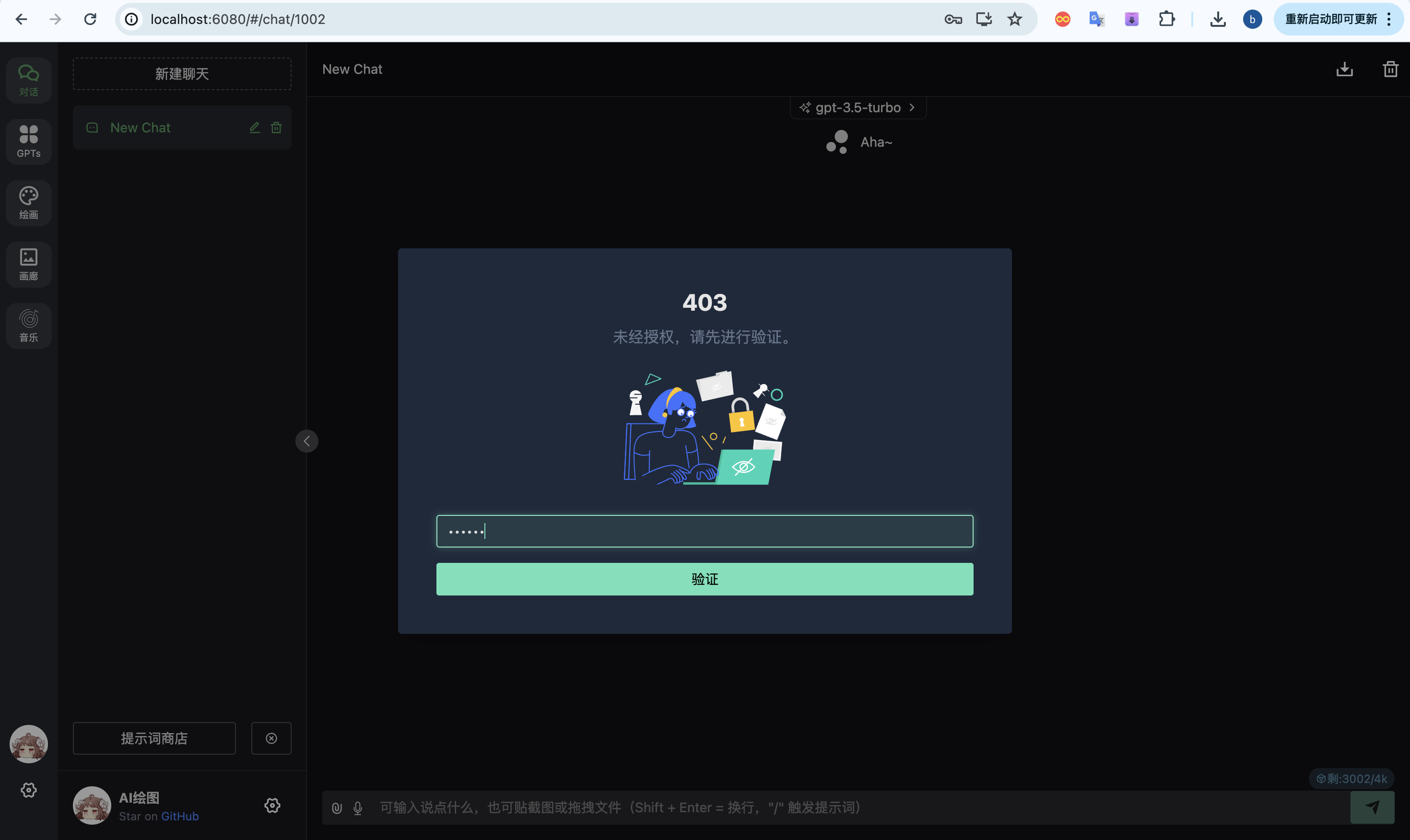The width and height of the screenshot is (1410, 840).
Task: Open the 对话 chat sidebar section
Action: tap(28, 81)
